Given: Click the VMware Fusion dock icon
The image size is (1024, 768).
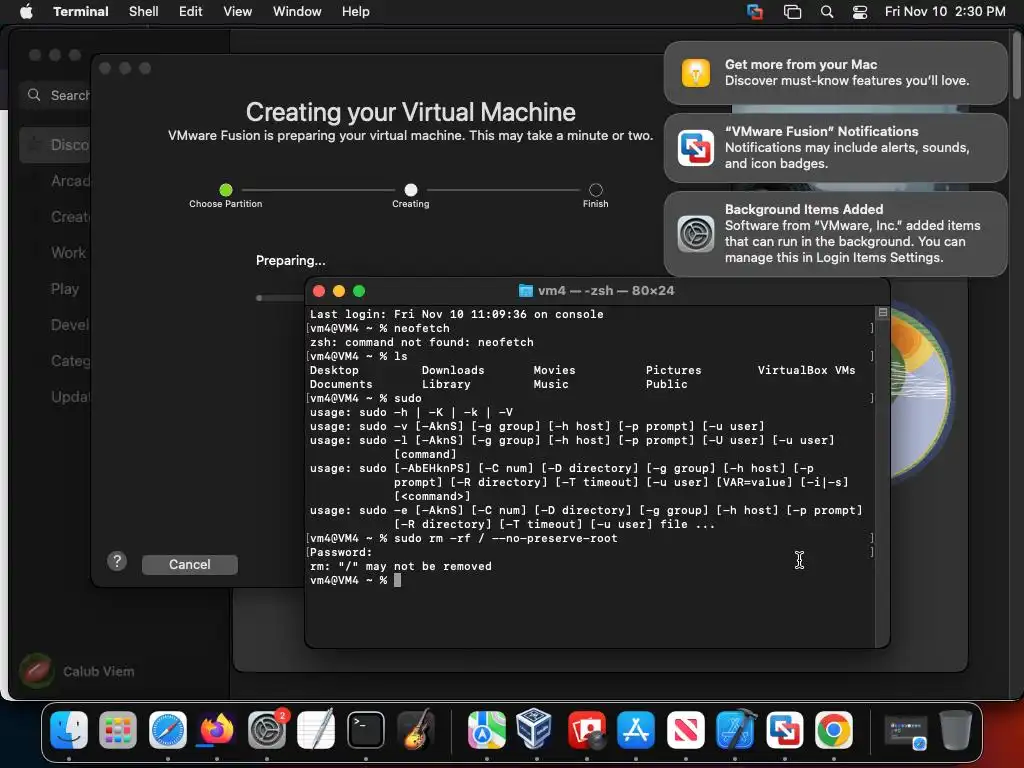Looking at the screenshot, I should click(x=784, y=729).
